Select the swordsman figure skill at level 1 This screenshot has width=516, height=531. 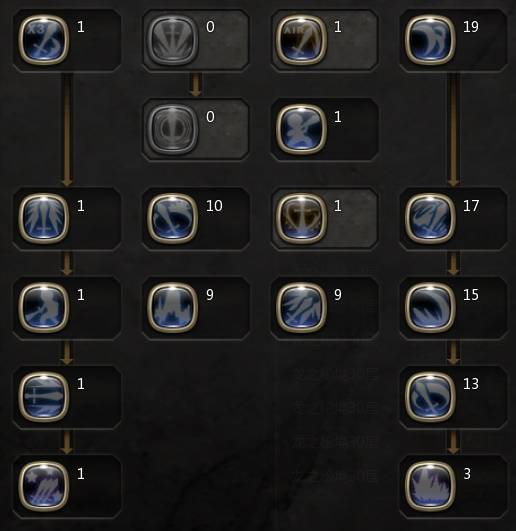coord(301,129)
